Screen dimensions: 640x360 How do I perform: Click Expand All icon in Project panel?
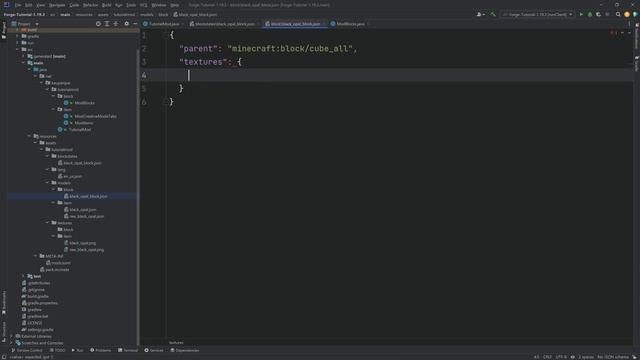point(107,24)
